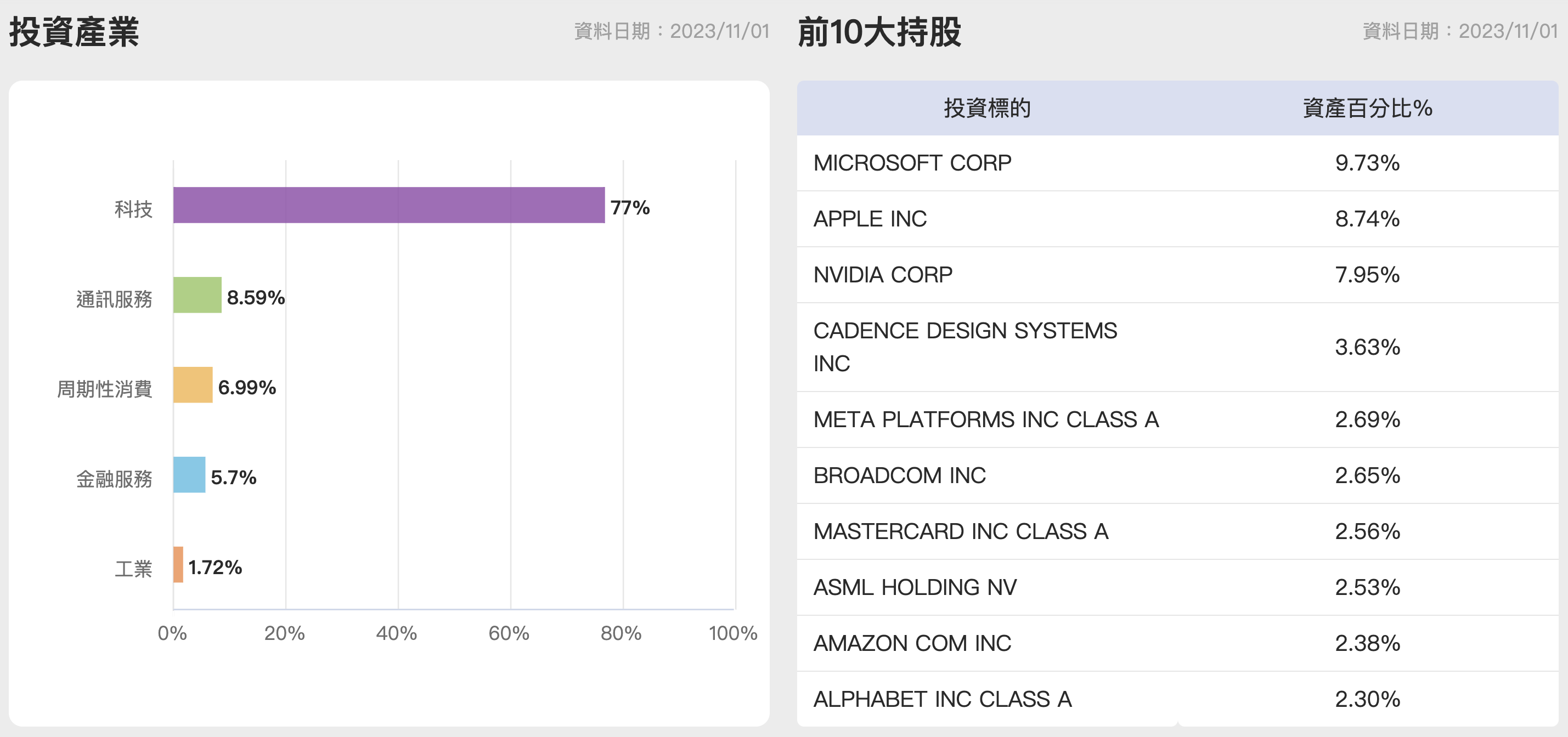Select ASML HOLDING NV row
Image resolution: width=1568 pixels, height=737 pixels.
click(914, 588)
